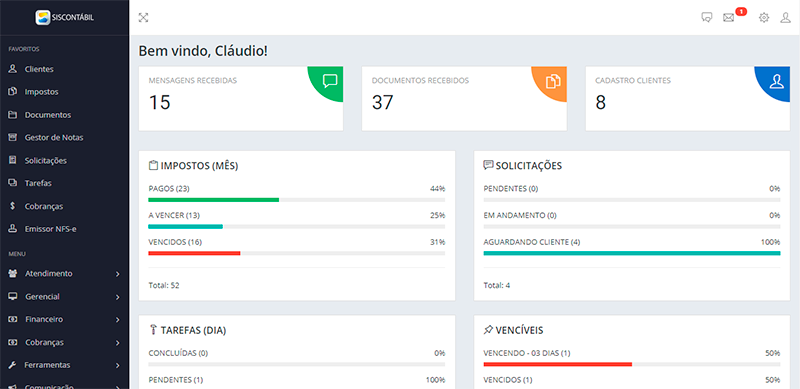
Task: Click the Siscontábil logo icon
Action: (x=42, y=17)
